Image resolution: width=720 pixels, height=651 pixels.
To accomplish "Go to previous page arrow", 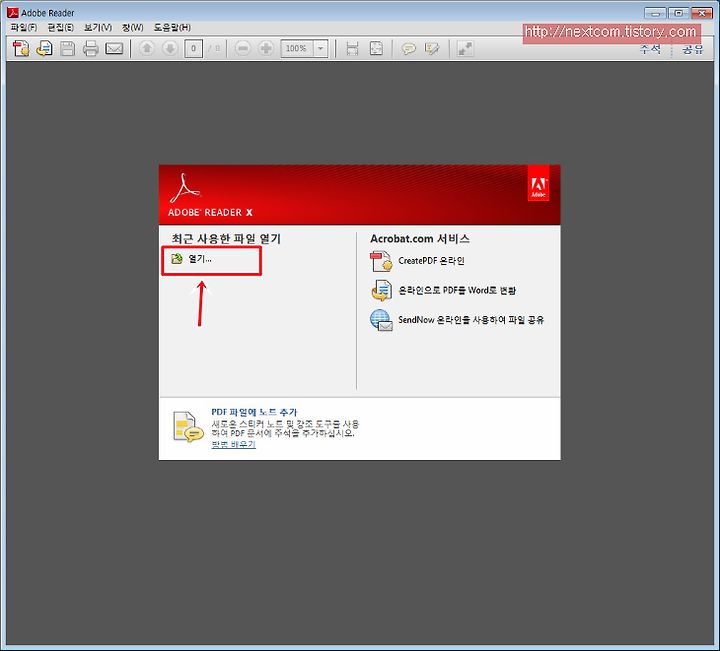I will [x=146, y=48].
